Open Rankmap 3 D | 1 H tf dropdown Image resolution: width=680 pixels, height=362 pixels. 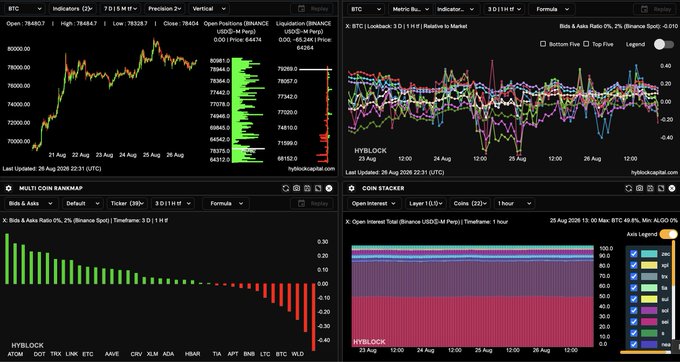[172, 203]
